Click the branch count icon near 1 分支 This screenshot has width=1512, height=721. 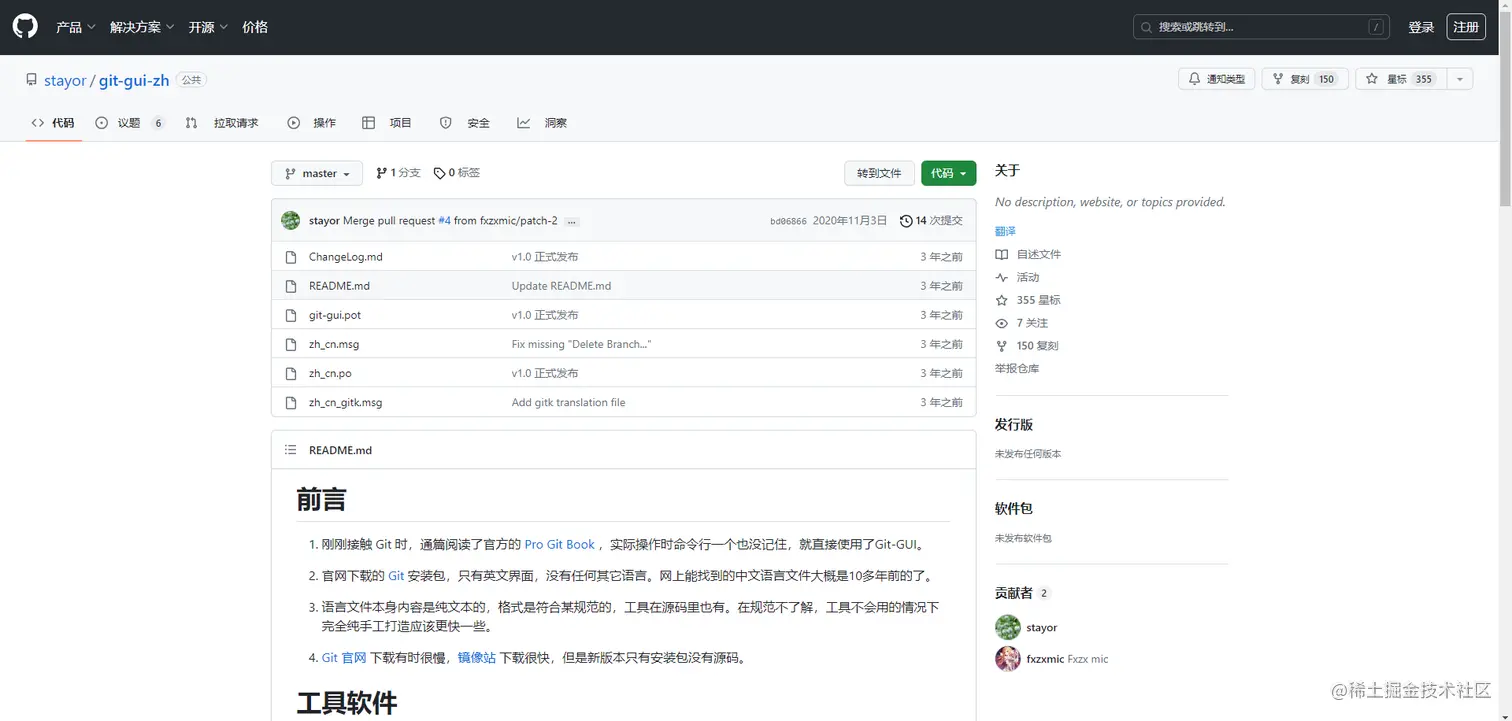pos(381,173)
